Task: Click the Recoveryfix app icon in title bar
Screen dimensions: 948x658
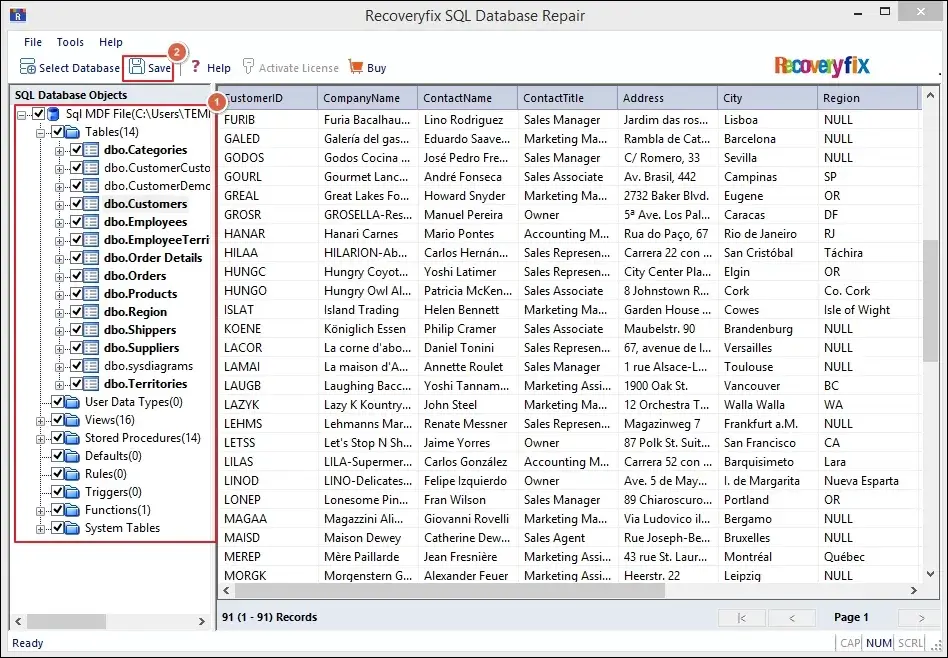Action: (x=18, y=15)
